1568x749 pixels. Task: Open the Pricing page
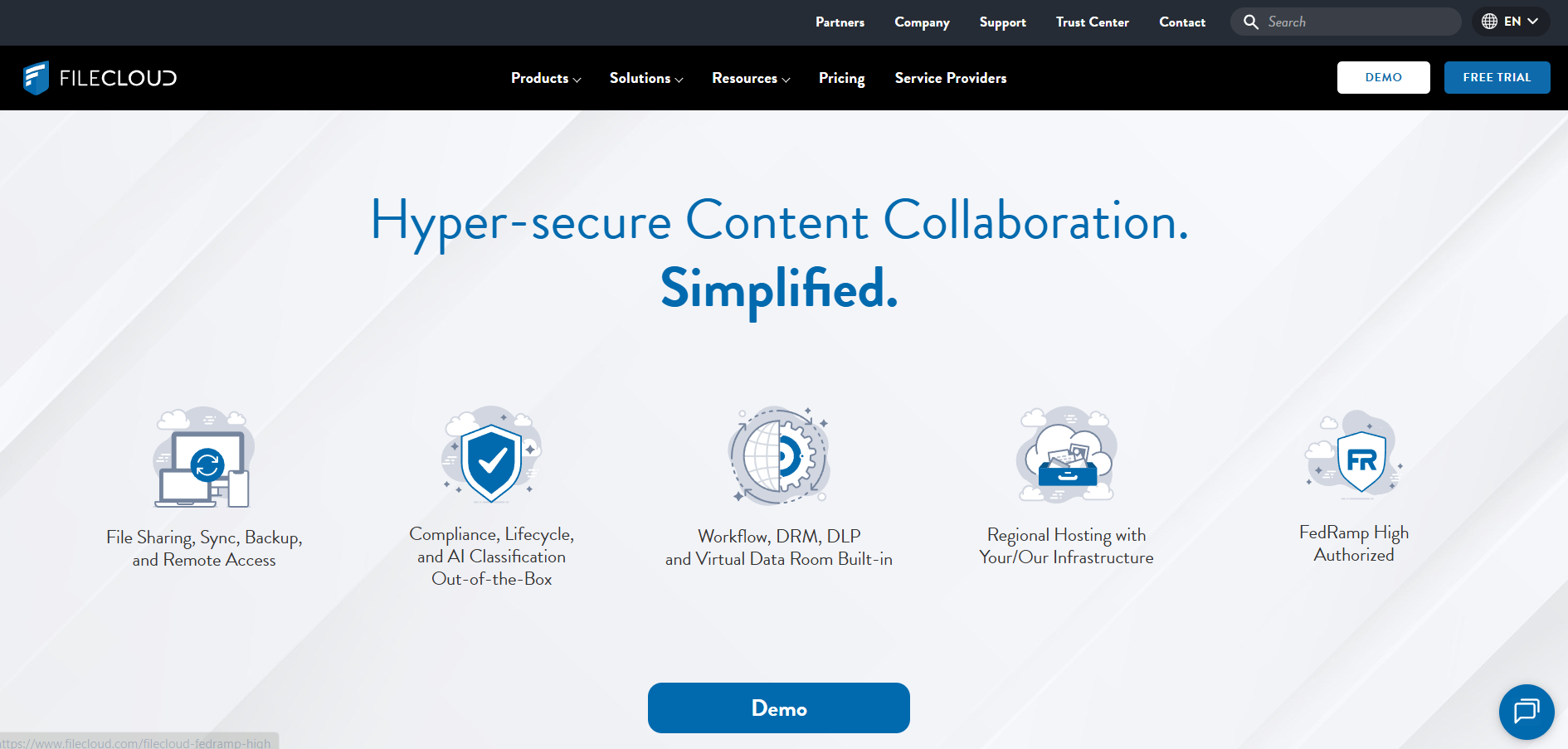(841, 78)
